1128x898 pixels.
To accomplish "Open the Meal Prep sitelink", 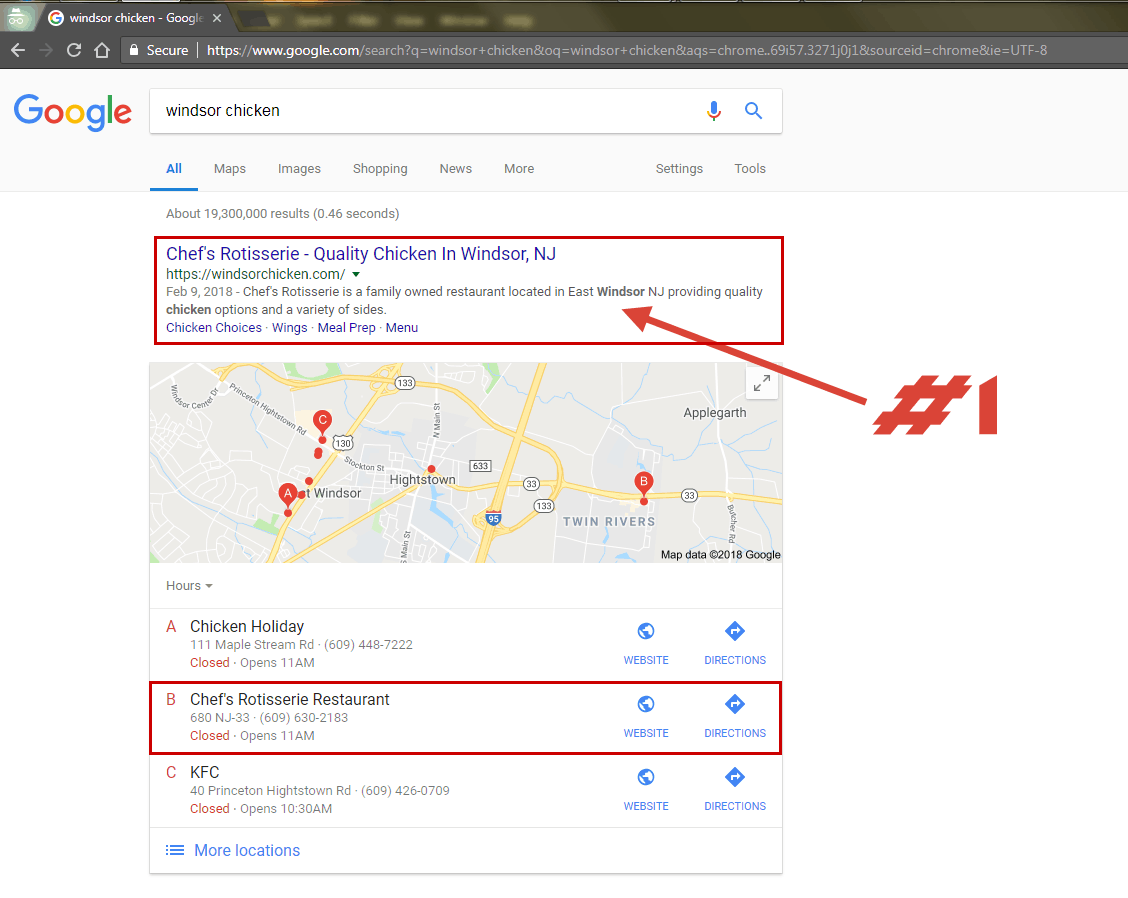I will 347,327.
